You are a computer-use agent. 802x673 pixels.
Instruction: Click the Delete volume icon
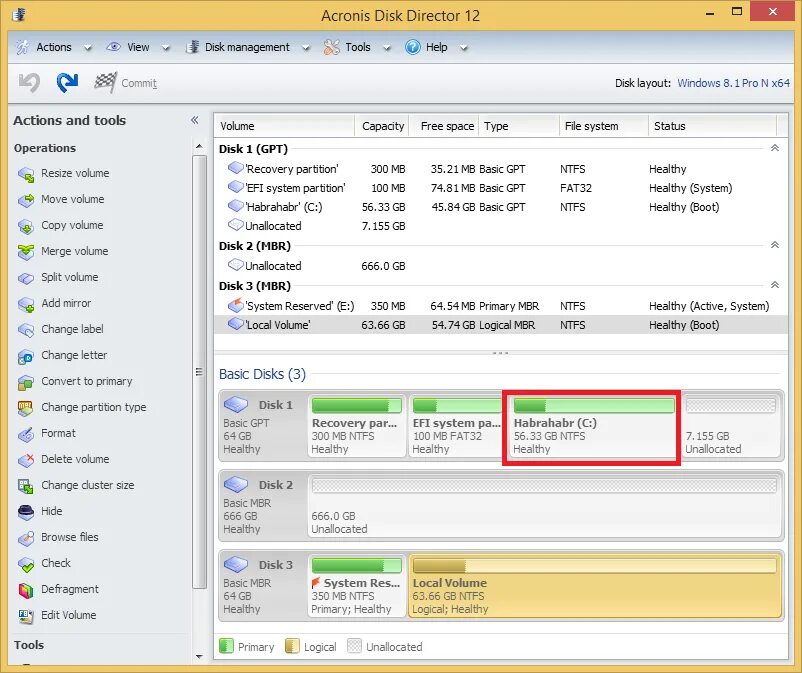[26, 460]
